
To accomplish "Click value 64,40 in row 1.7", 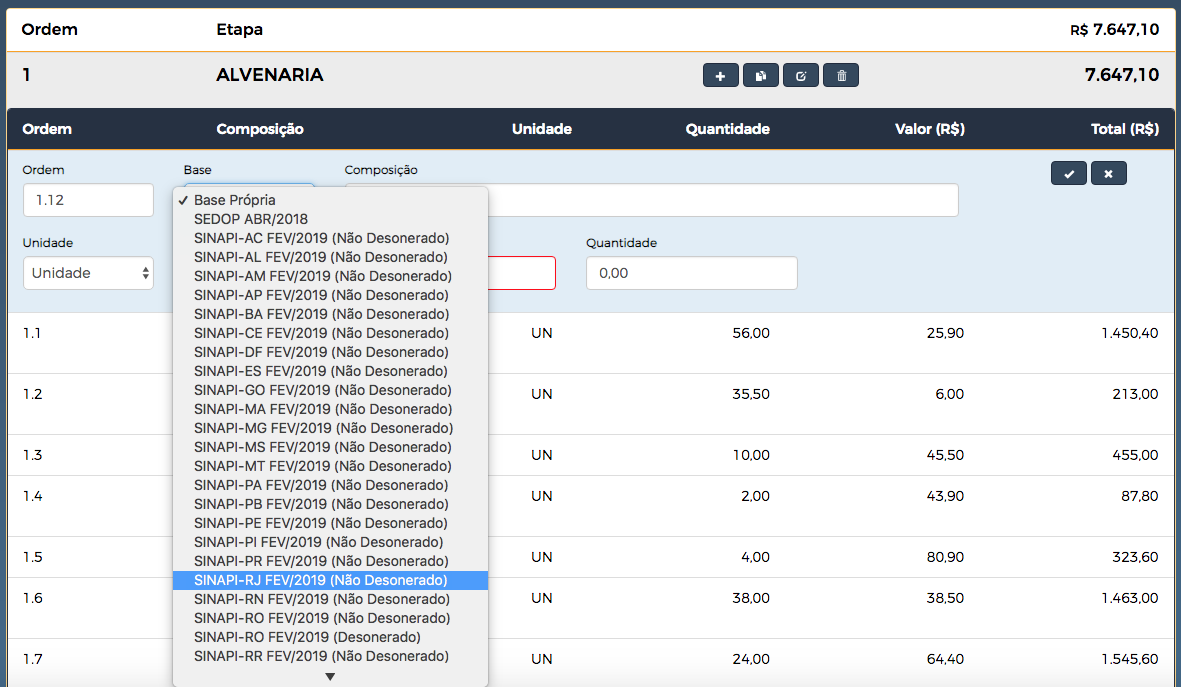I will (945, 659).
